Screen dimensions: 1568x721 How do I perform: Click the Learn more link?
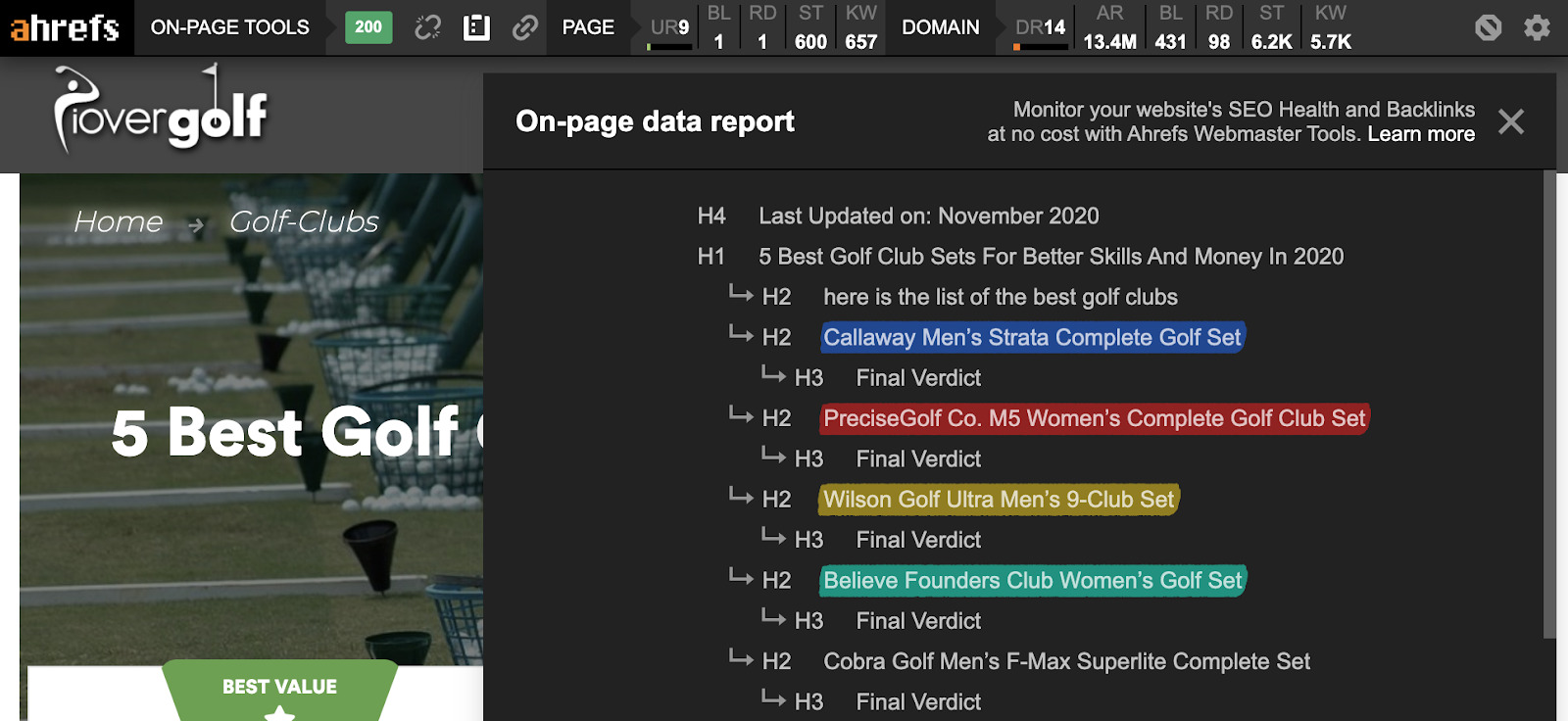click(x=1421, y=134)
